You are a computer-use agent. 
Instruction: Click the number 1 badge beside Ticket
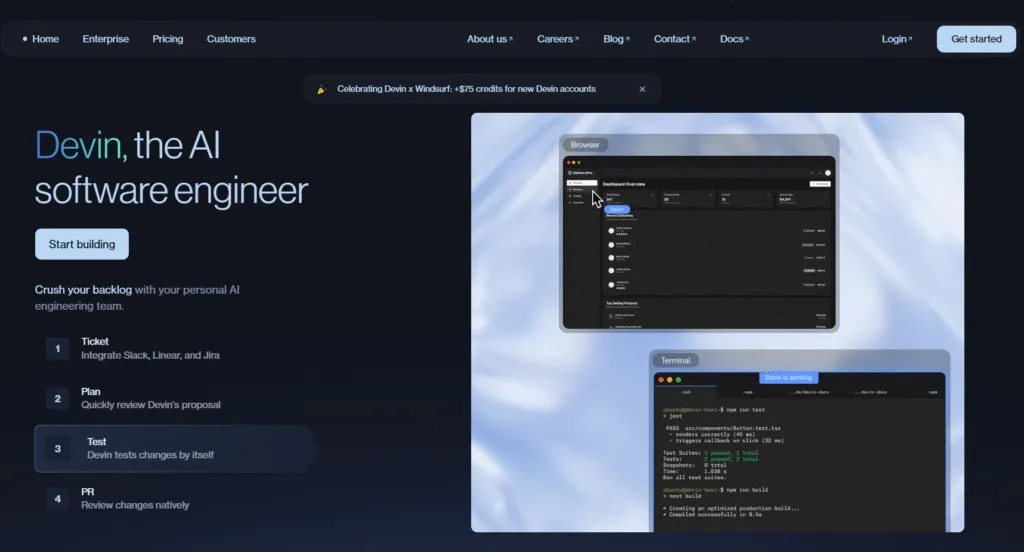pos(57,349)
